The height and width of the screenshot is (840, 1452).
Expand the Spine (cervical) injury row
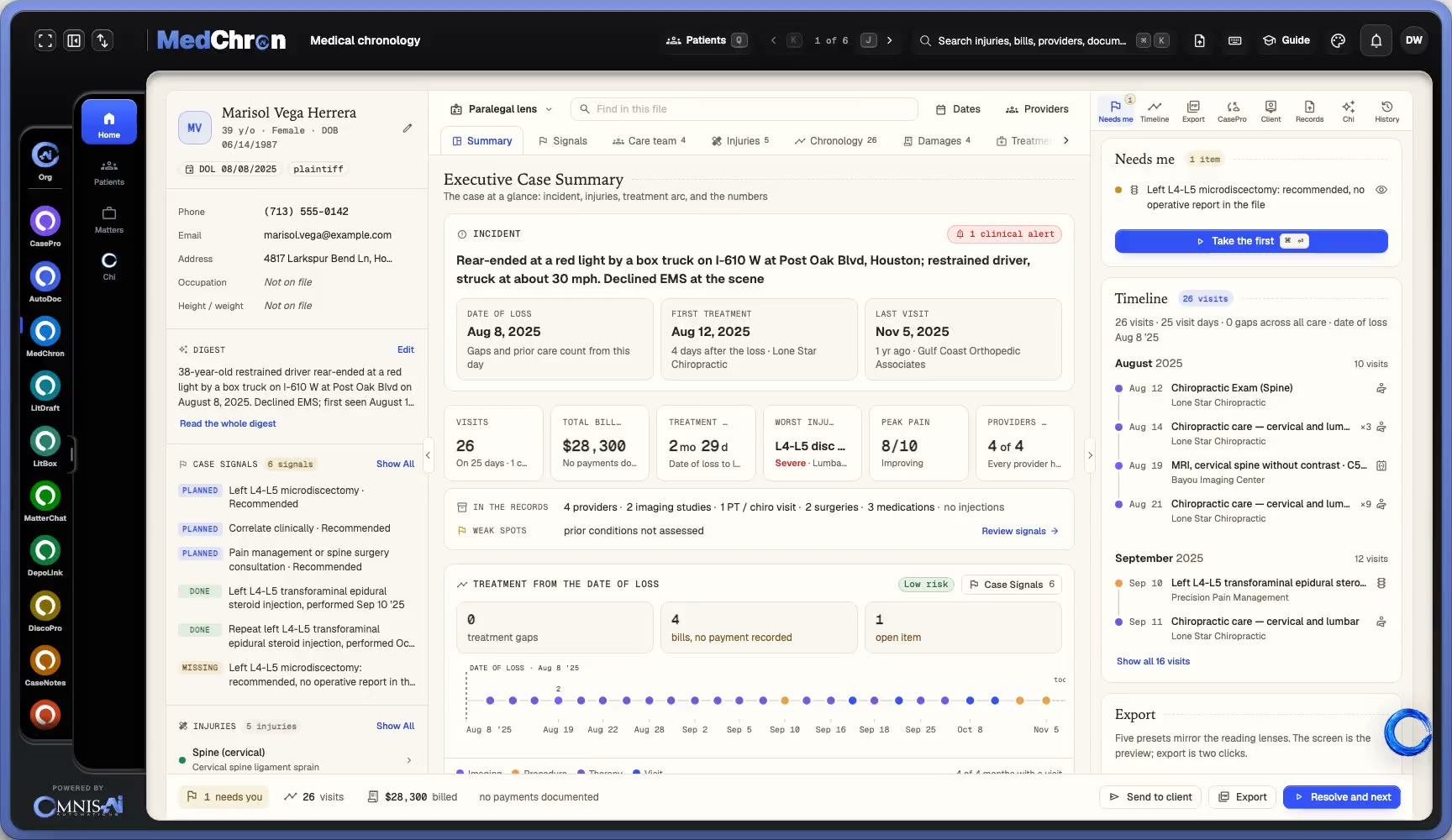point(297,759)
